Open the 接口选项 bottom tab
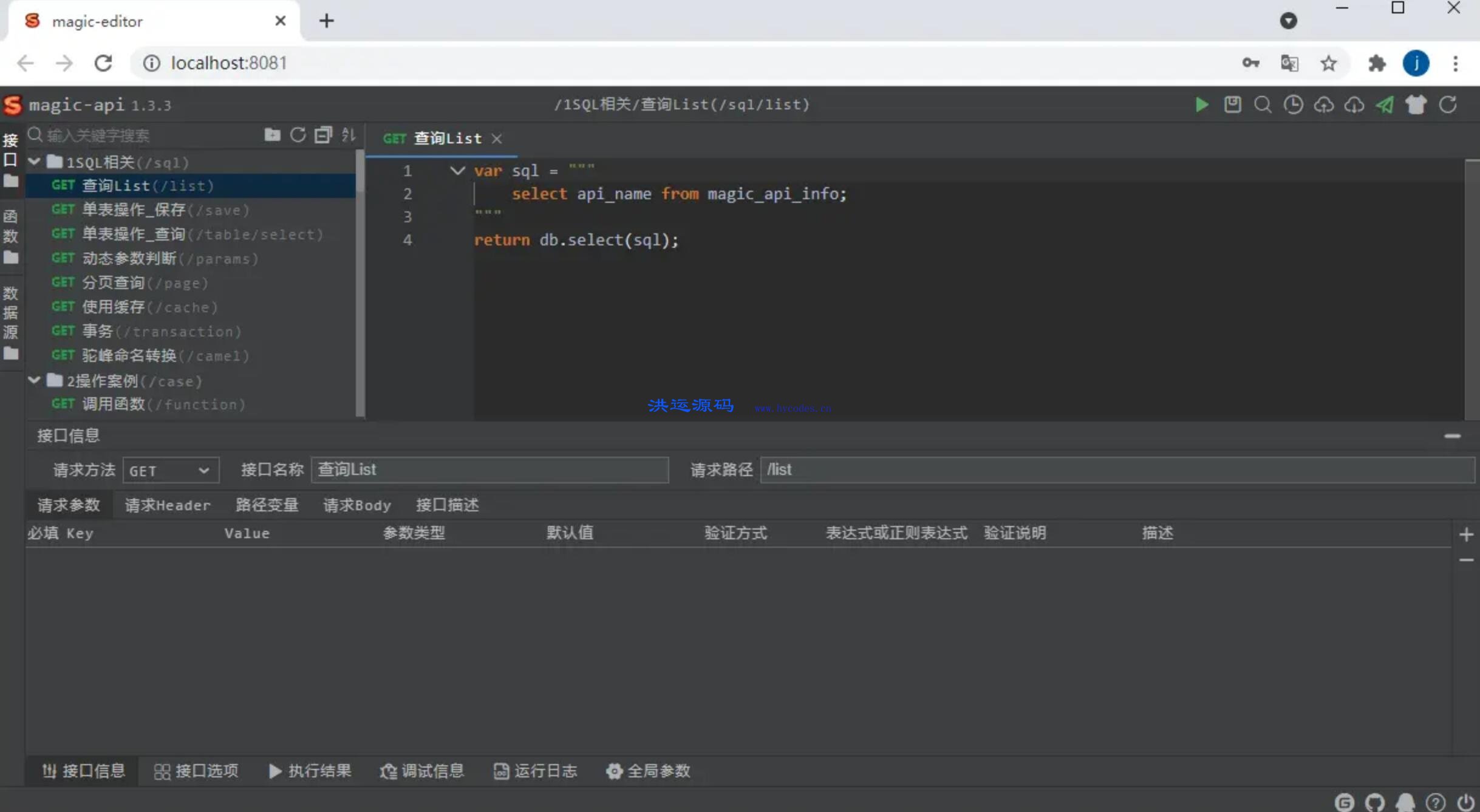 pyautogui.click(x=196, y=771)
